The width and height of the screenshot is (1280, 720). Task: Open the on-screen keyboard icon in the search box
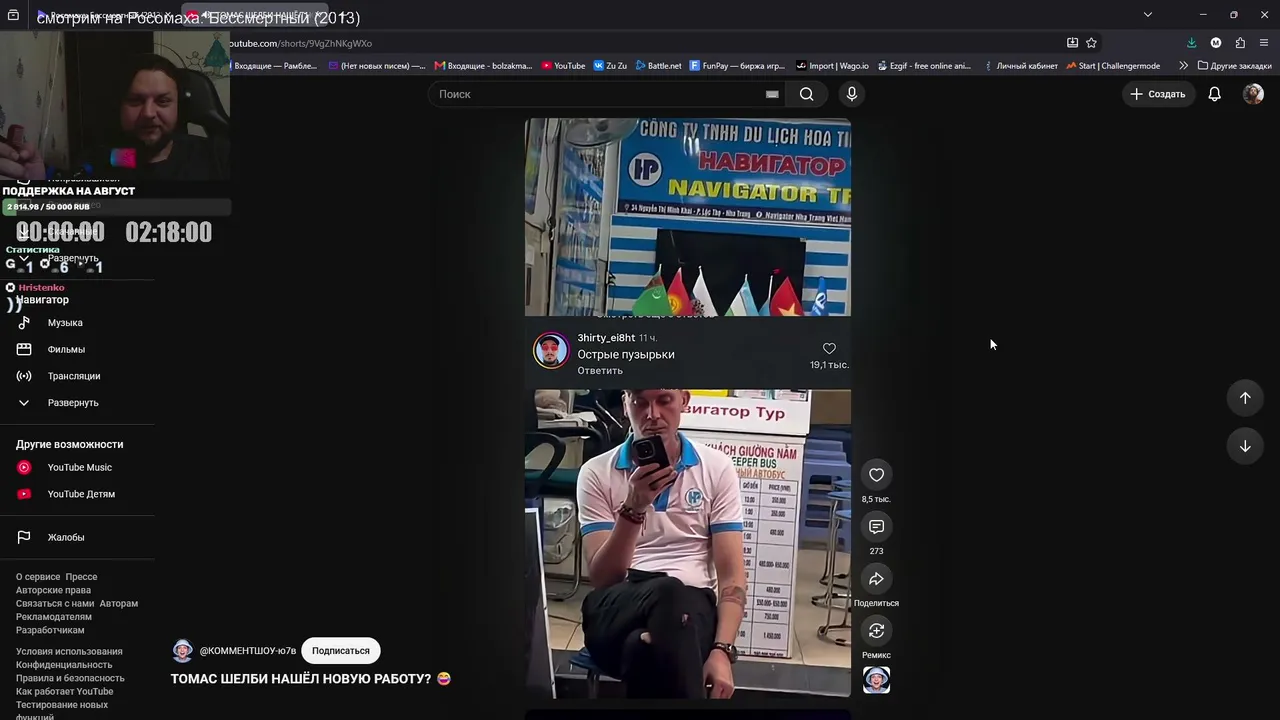pos(772,94)
